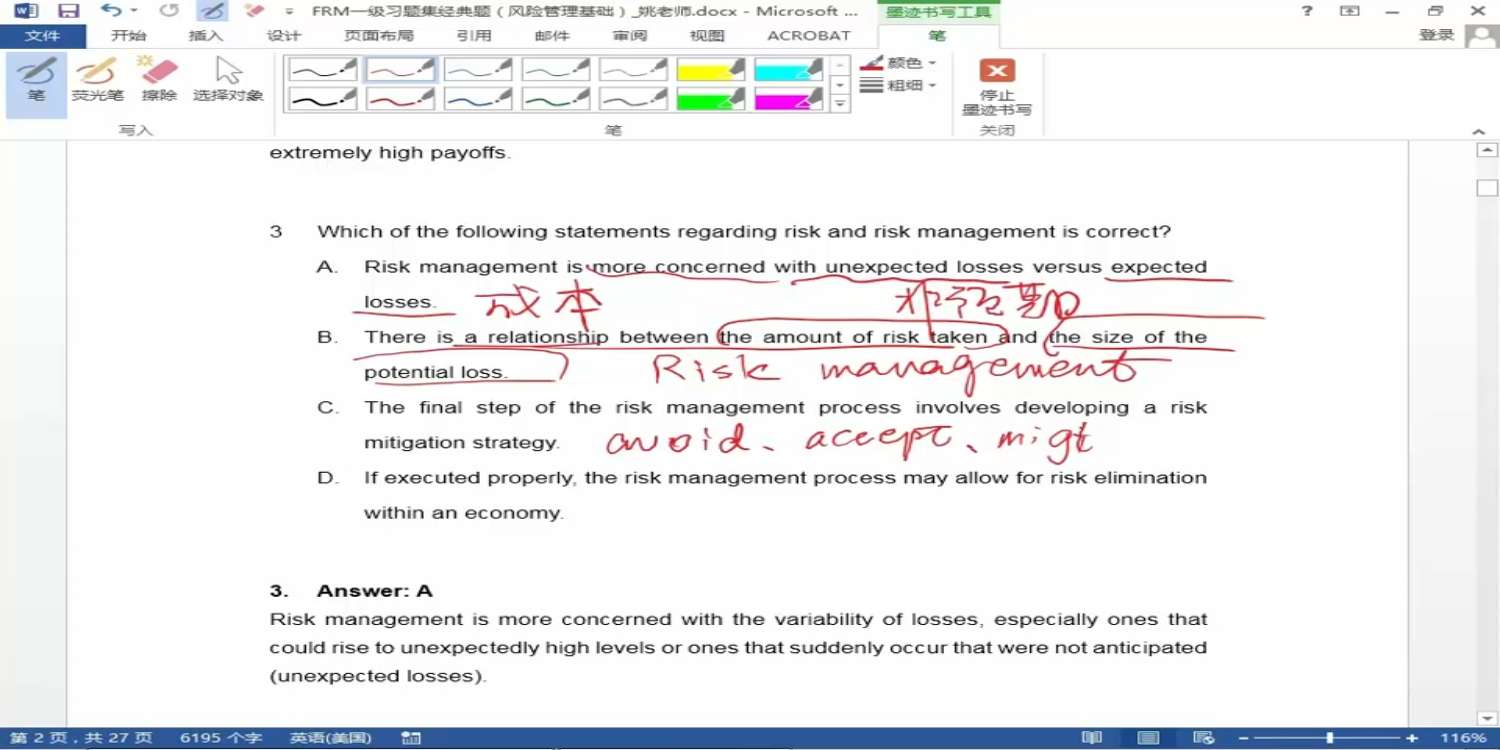Switch to web layout view in status bar

[1204, 738]
